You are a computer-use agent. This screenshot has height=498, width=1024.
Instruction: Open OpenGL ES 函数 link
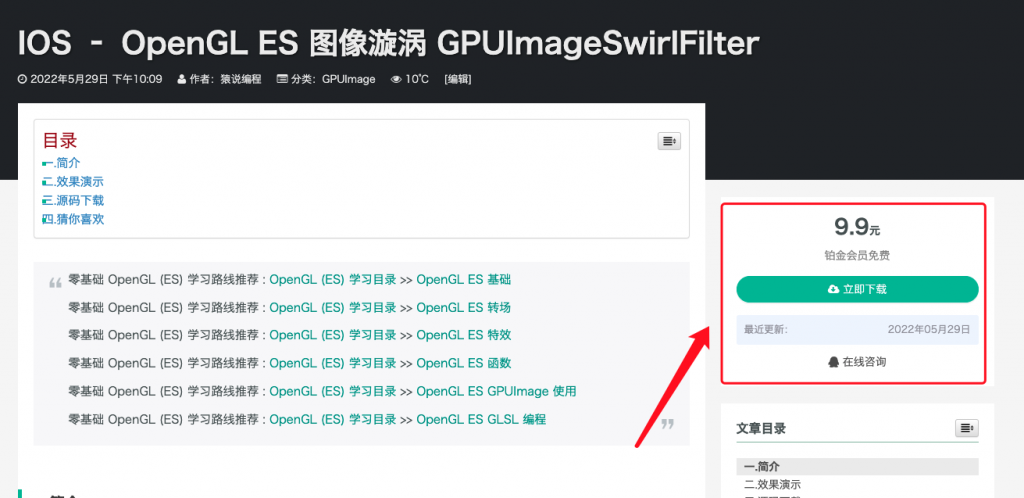point(464,364)
